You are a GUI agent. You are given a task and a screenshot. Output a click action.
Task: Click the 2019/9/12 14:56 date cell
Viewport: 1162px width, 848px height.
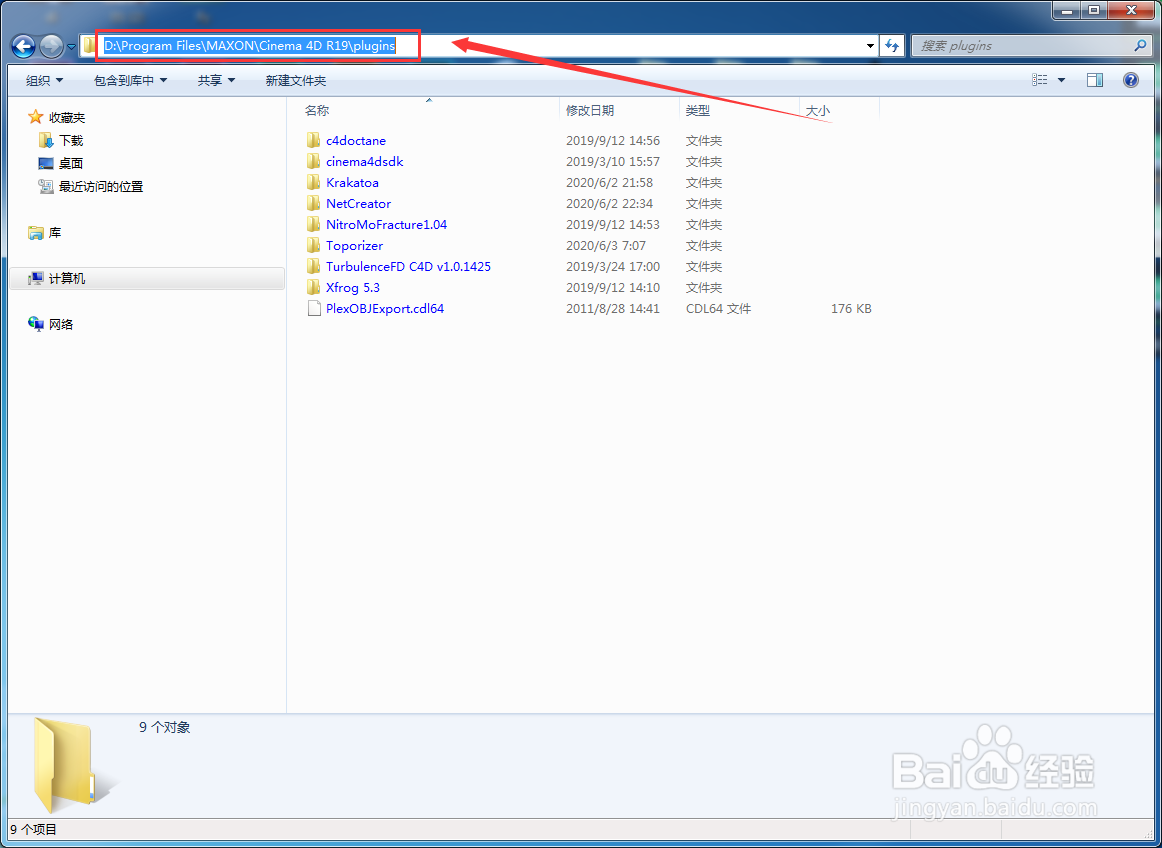point(613,140)
